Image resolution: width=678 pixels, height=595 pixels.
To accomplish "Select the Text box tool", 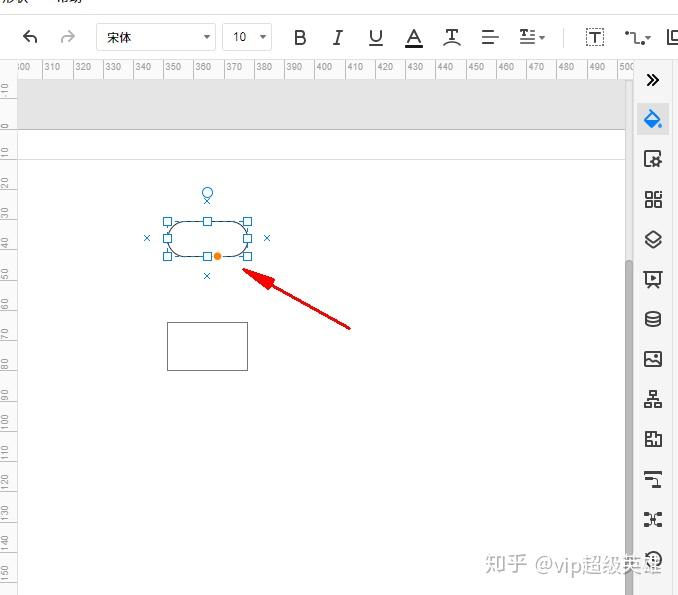I will [595, 37].
